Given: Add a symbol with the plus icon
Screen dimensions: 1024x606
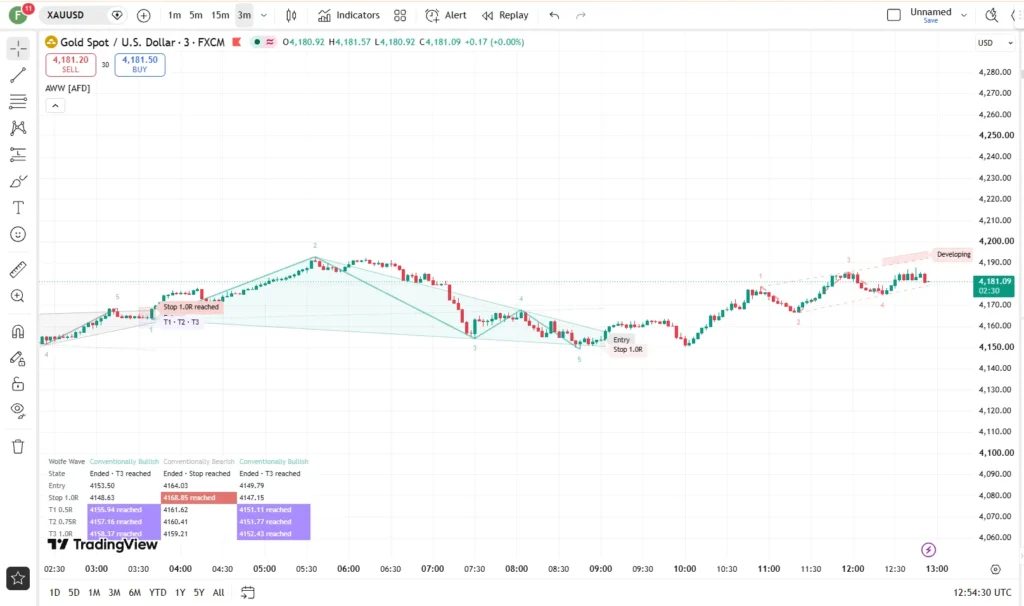Looking at the screenshot, I should pos(144,15).
